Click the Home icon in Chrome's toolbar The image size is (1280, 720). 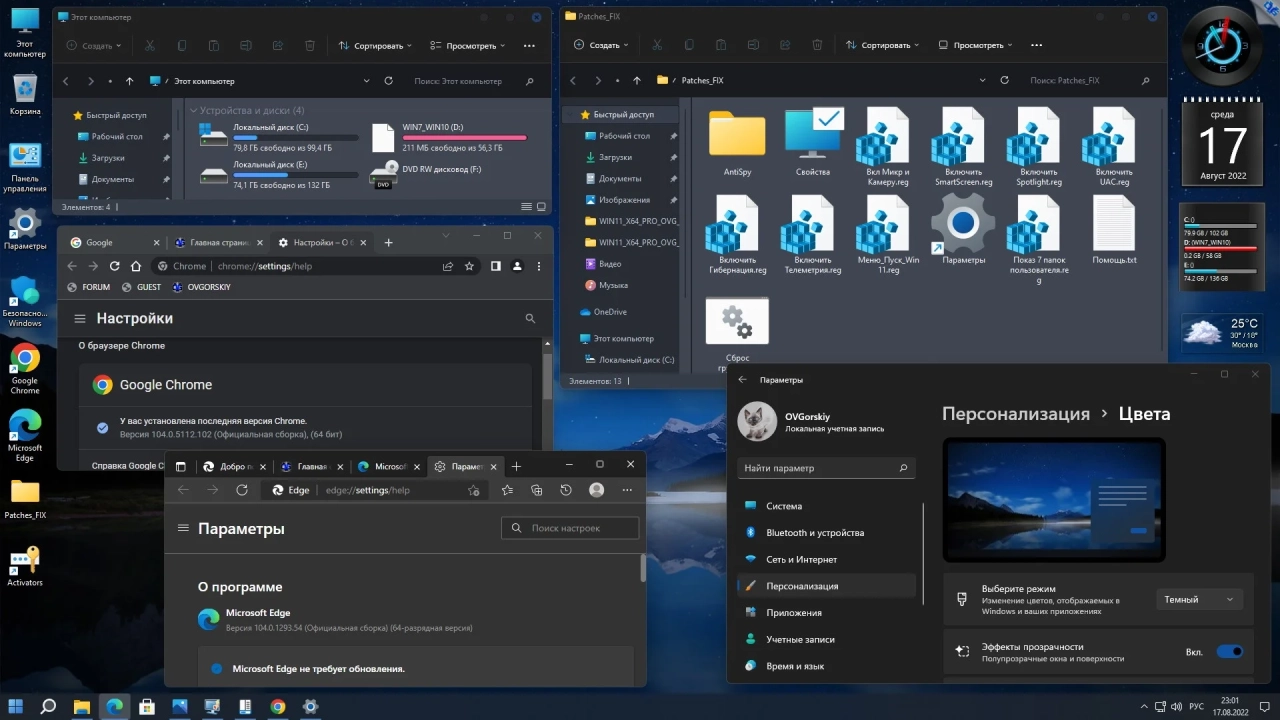(136, 266)
